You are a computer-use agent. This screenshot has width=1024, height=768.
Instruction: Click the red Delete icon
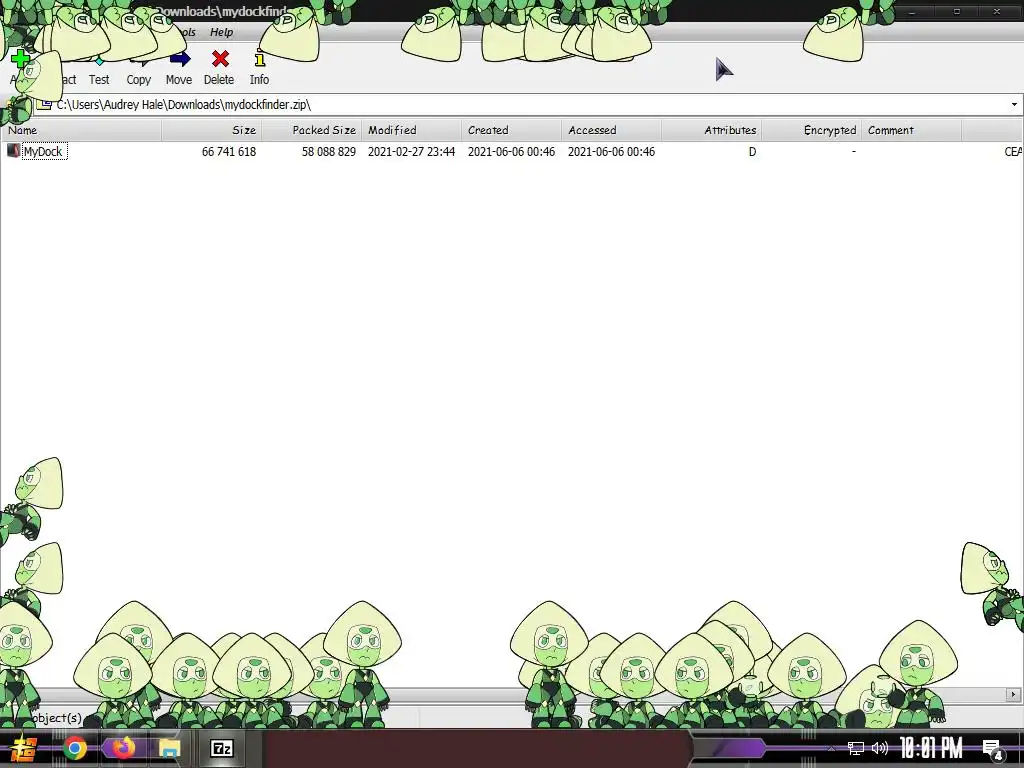(x=220, y=59)
